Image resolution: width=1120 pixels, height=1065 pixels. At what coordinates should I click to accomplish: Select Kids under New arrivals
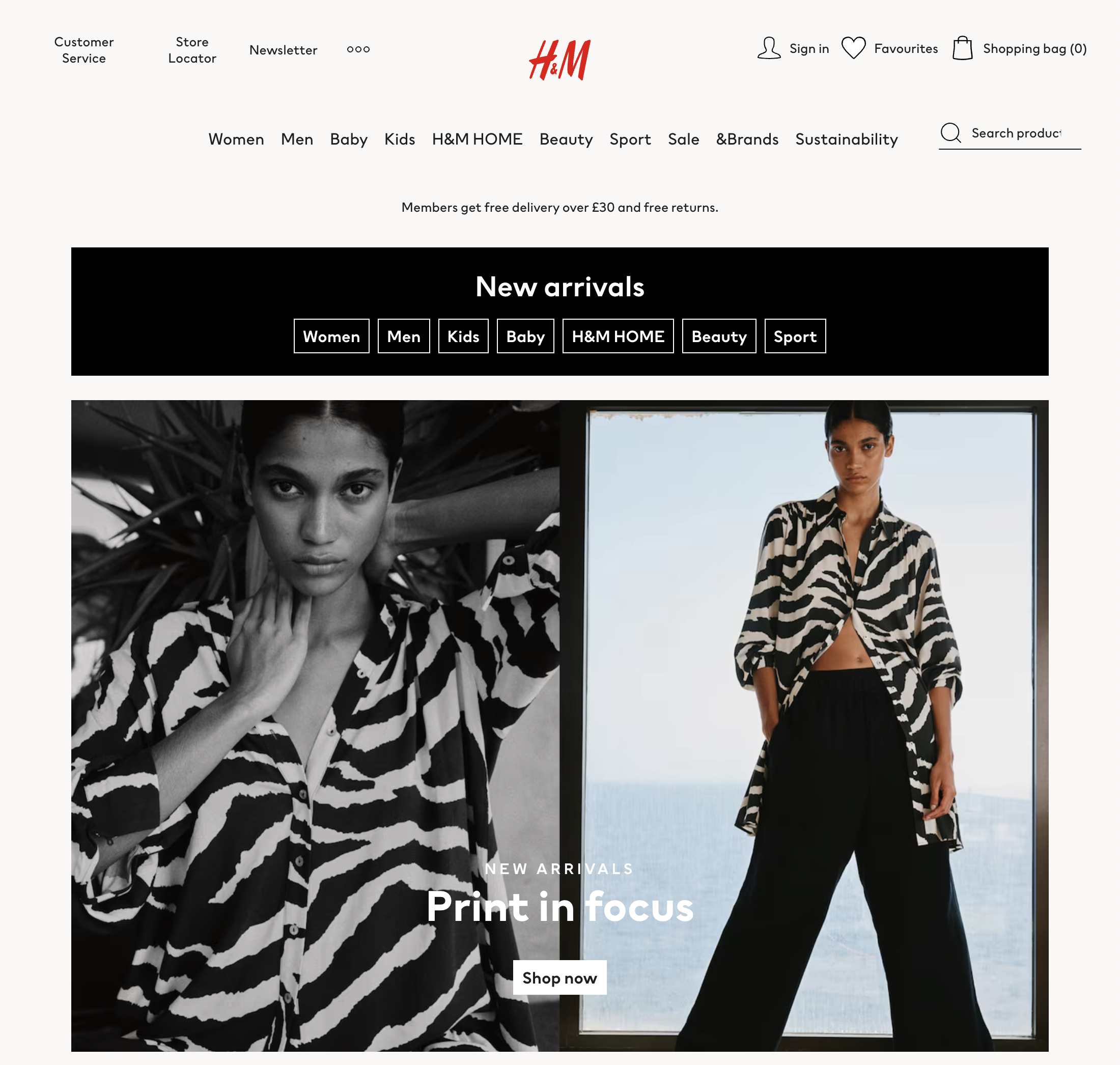pos(463,336)
